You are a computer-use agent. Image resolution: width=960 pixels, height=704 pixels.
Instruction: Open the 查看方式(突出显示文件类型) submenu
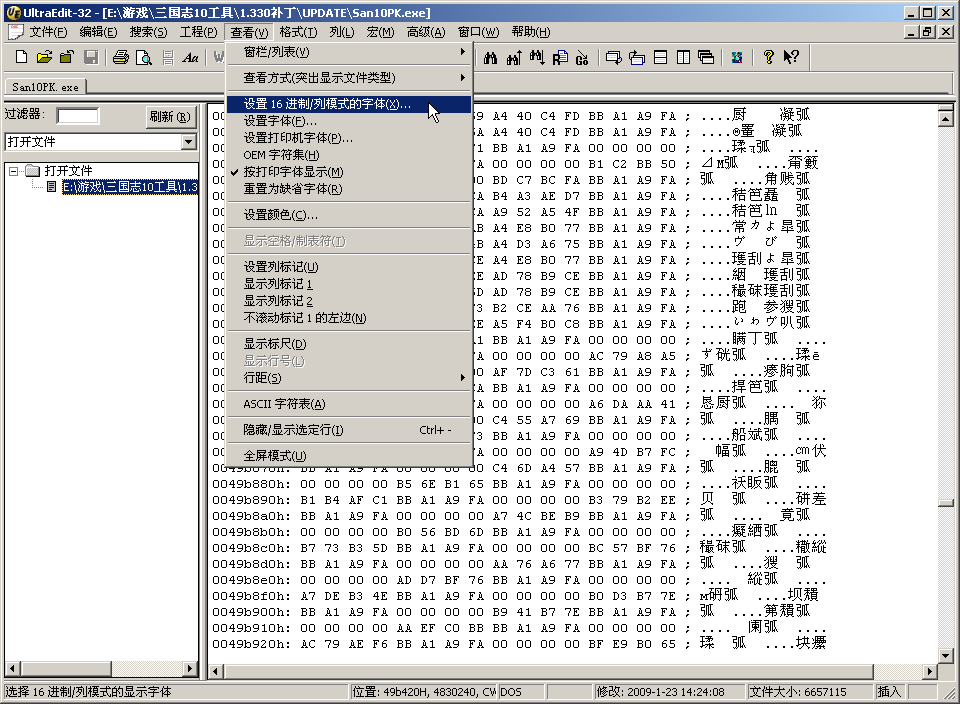coord(349,78)
